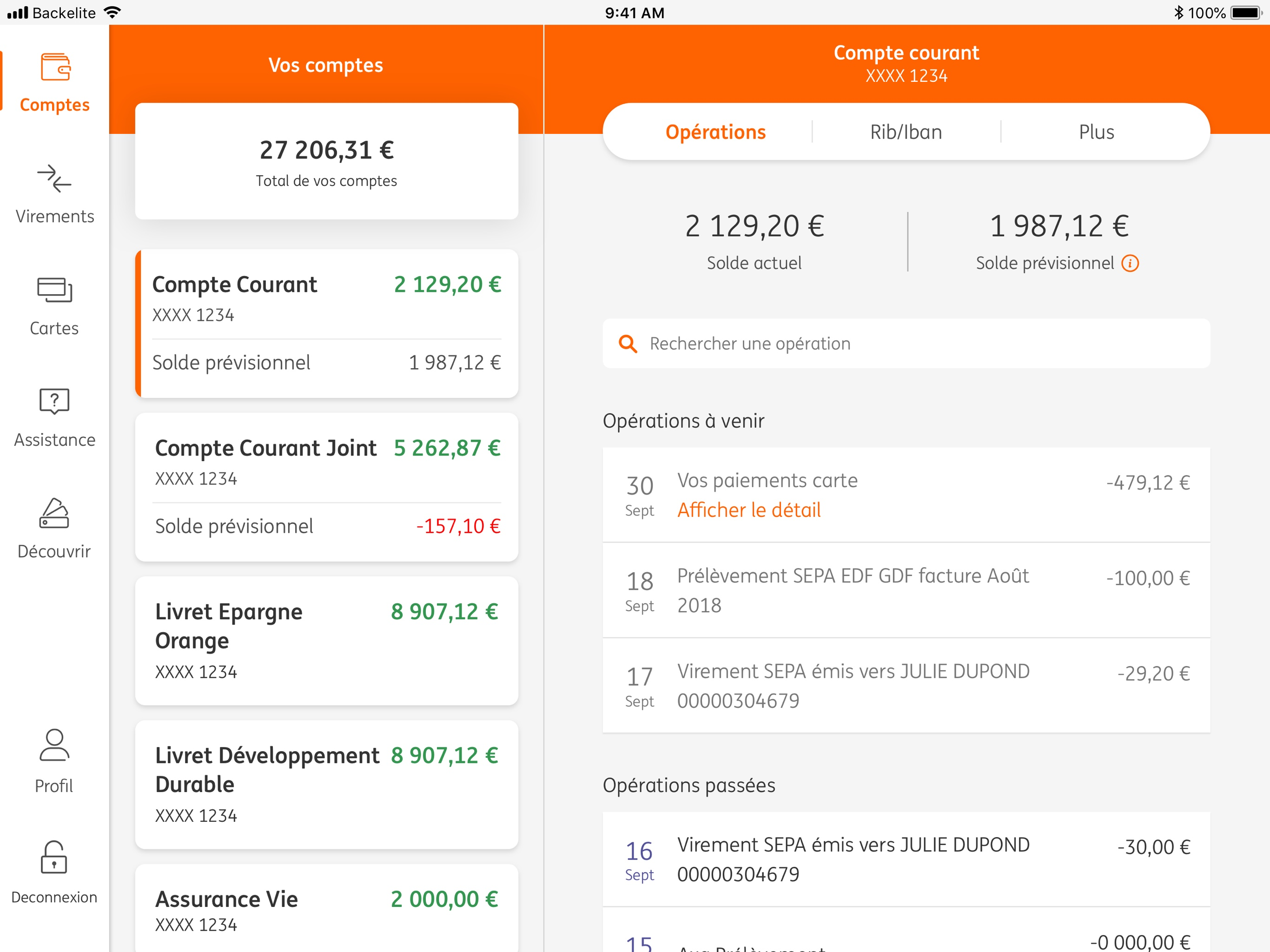Select Livret Développement Durable account
The height and width of the screenshot is (952, 1270).
(326, 784)
